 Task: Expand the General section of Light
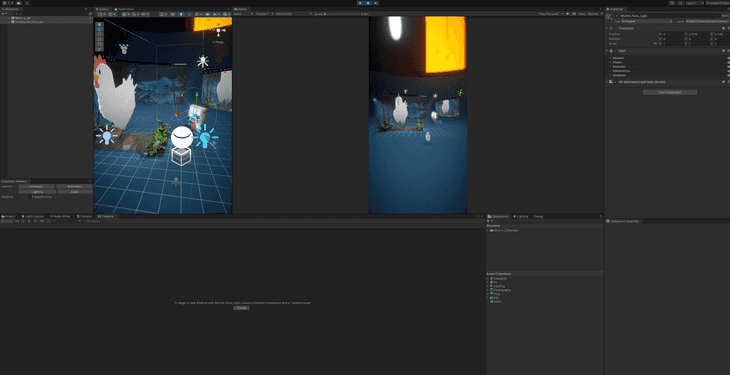[610, 58]
